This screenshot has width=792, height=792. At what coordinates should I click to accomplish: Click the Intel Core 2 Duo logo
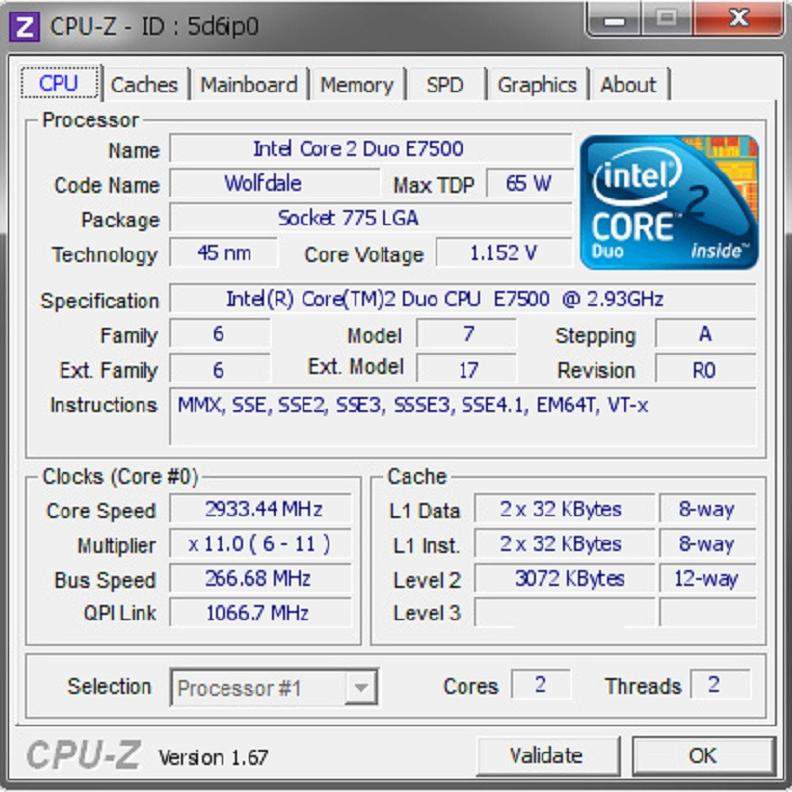(669, 202)
